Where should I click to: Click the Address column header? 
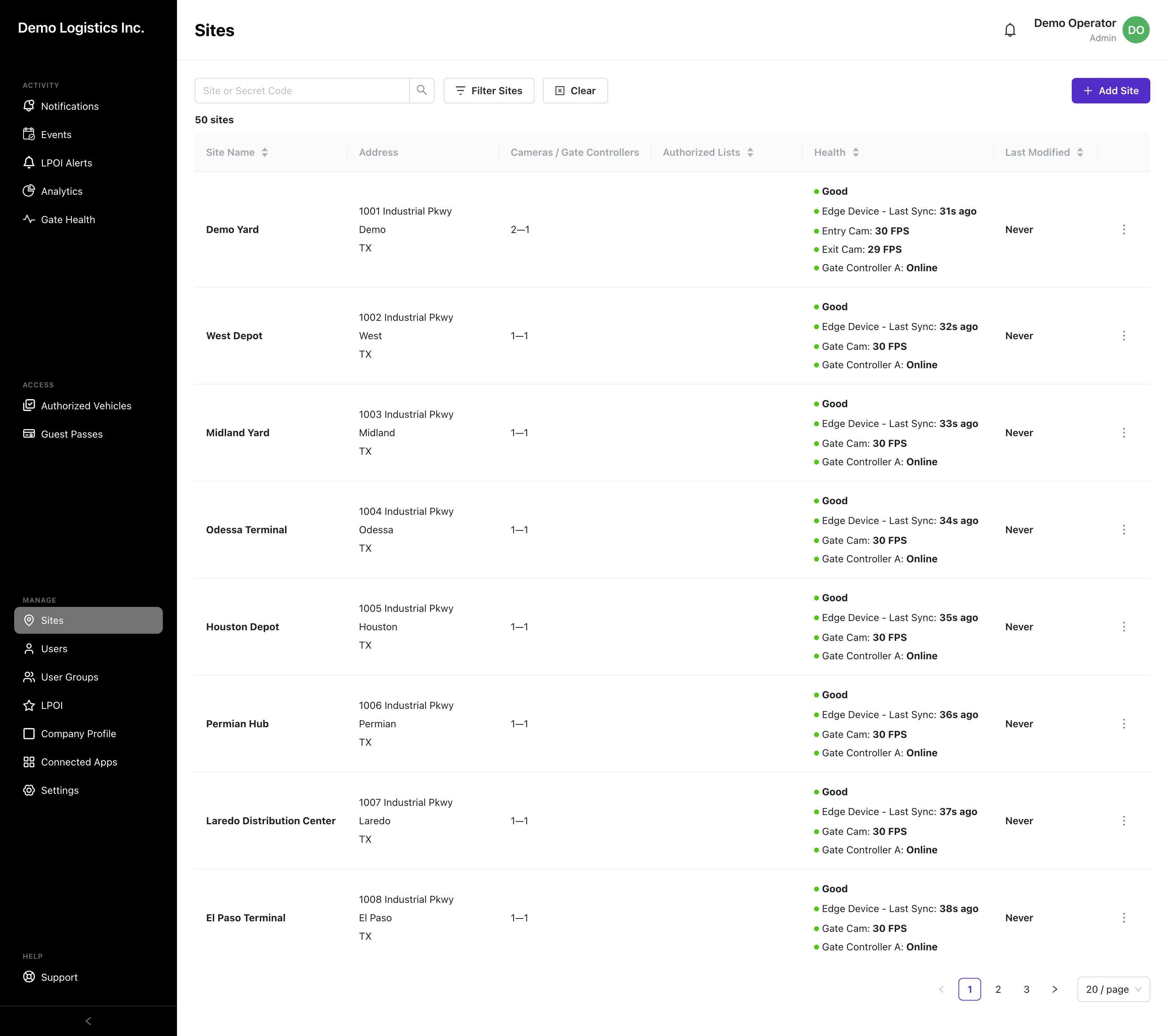378,152
